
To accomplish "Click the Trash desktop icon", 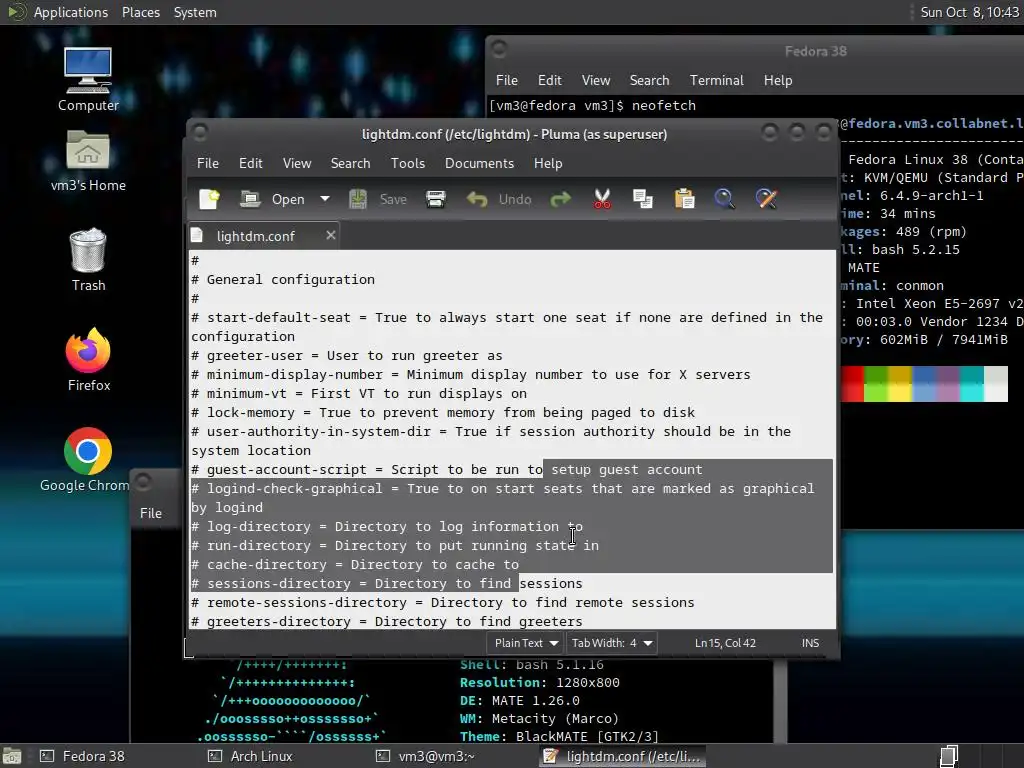I will 88,260.
